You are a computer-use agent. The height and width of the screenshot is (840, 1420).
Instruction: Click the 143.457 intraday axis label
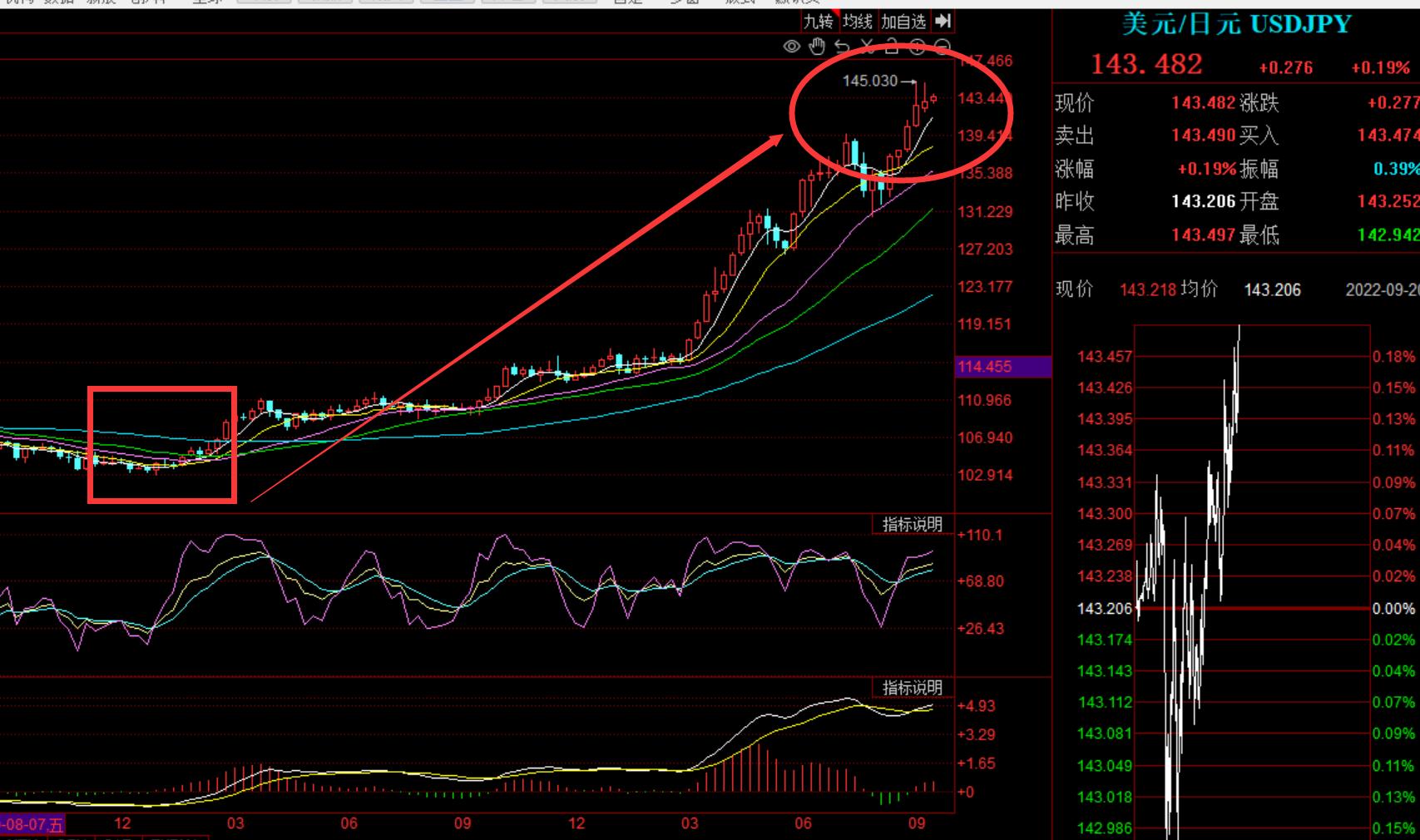point(1105,357)
